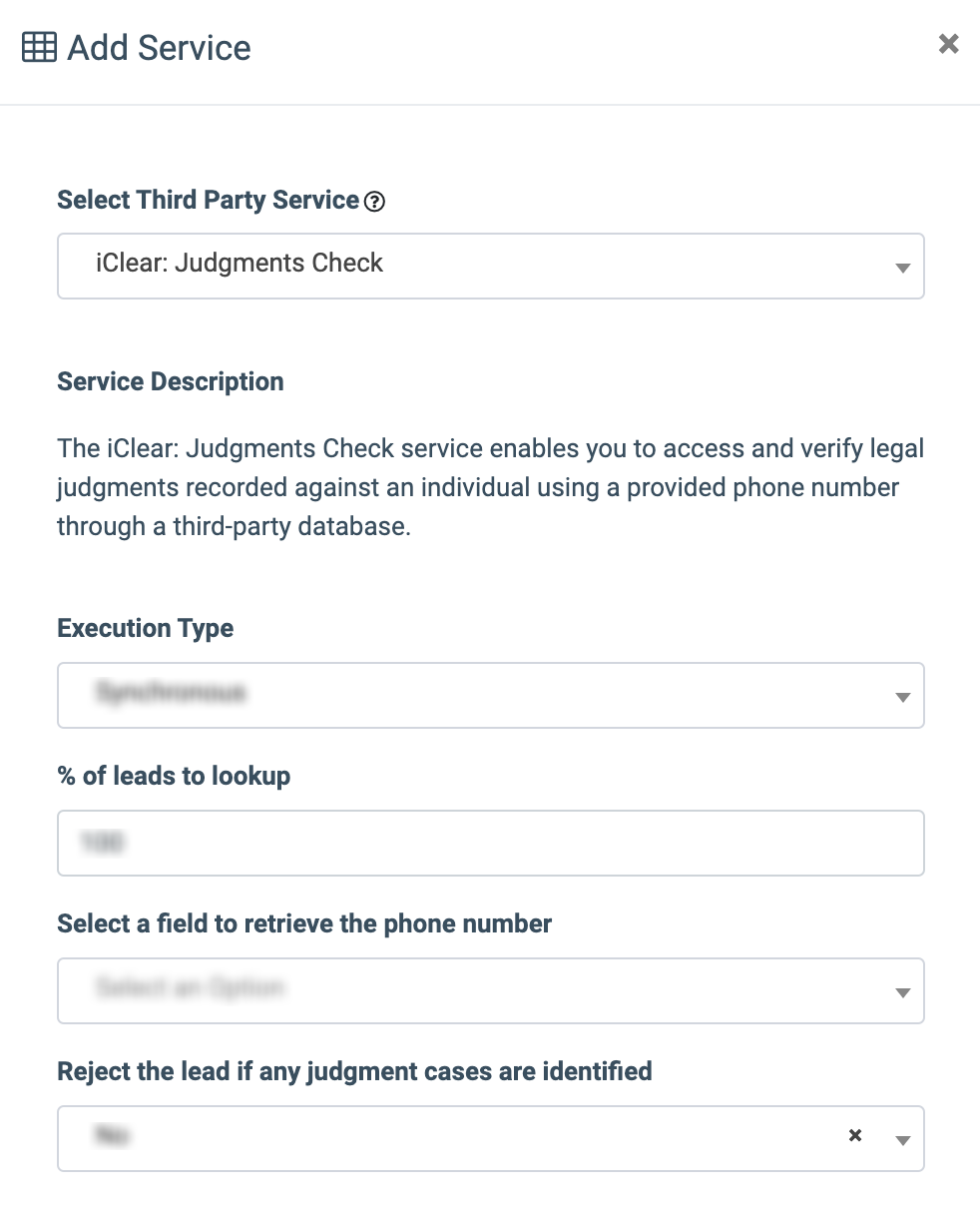This screenshot has width=980, height=1210.
Task: Open the Execution Type dropdown
Action: 491,695
